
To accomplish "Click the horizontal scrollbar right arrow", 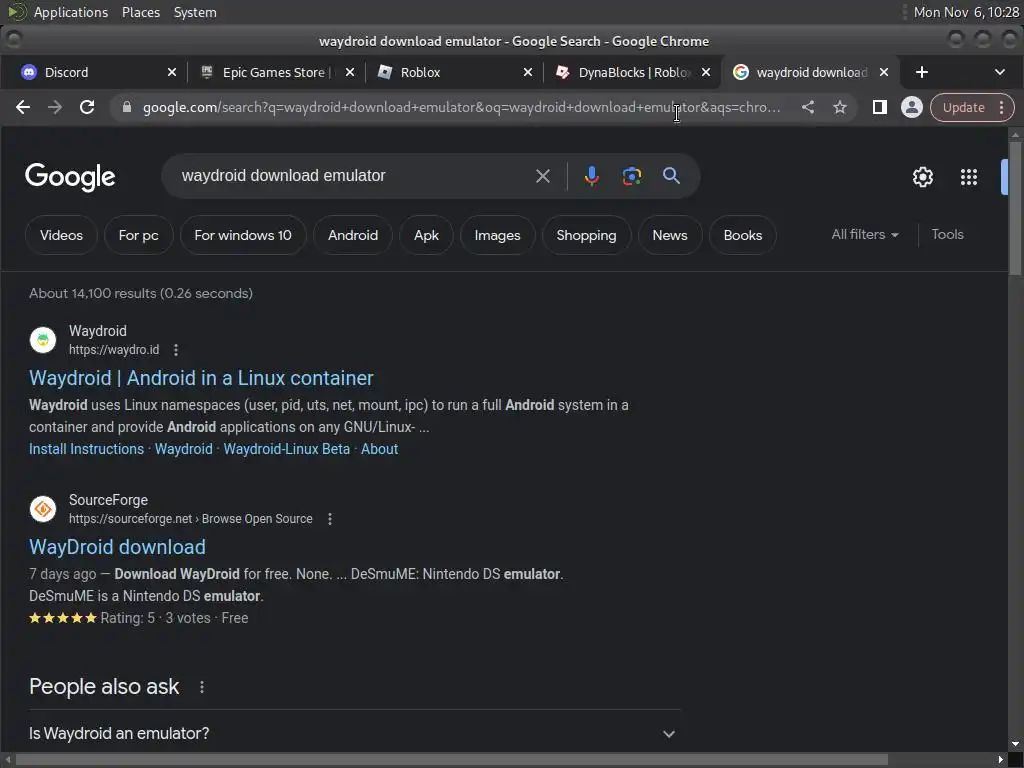I will tap(1000, 760).
